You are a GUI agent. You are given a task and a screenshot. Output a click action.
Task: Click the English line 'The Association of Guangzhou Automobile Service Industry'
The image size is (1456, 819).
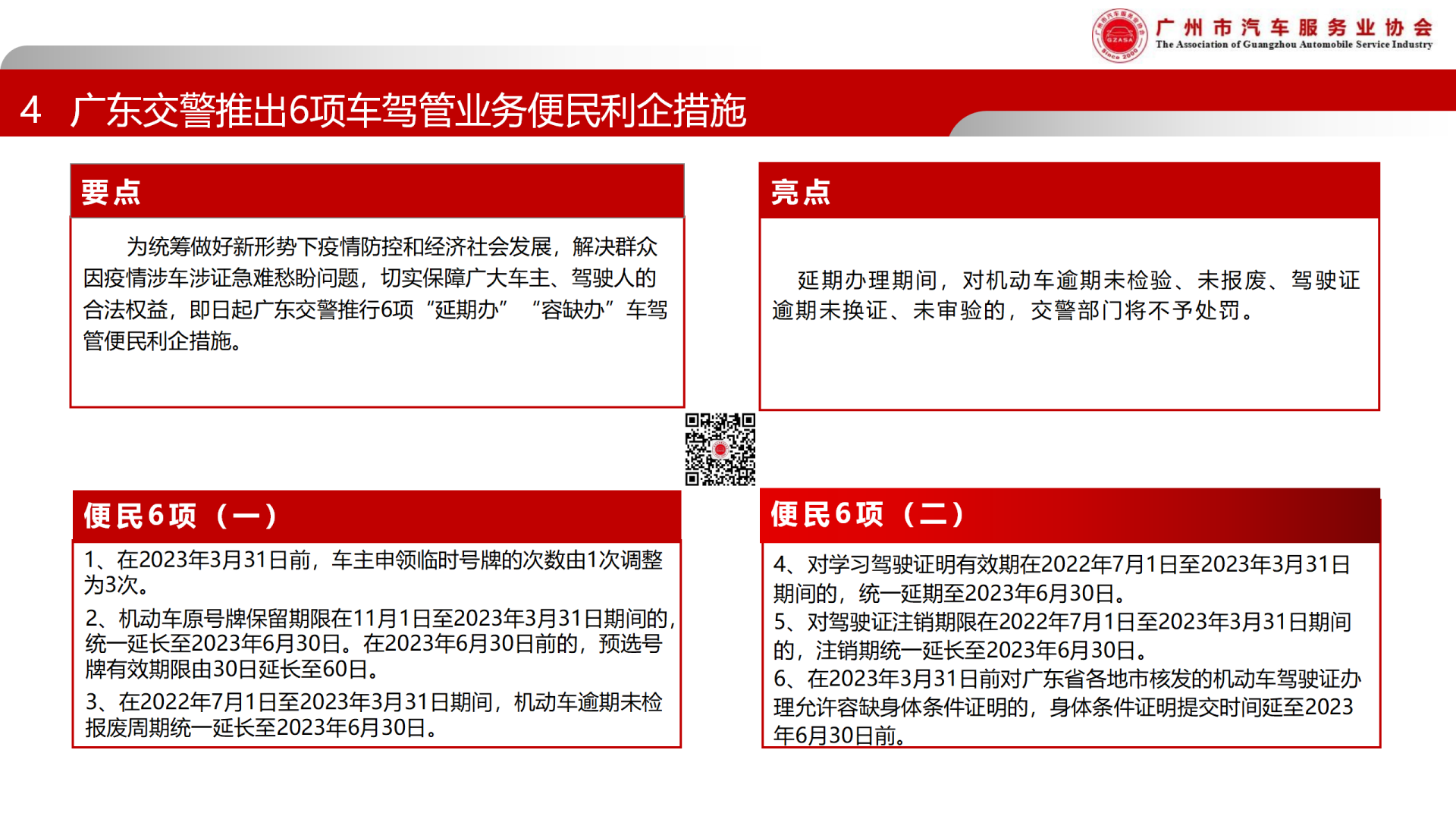pyautogui.click(x=1294, y=45)
